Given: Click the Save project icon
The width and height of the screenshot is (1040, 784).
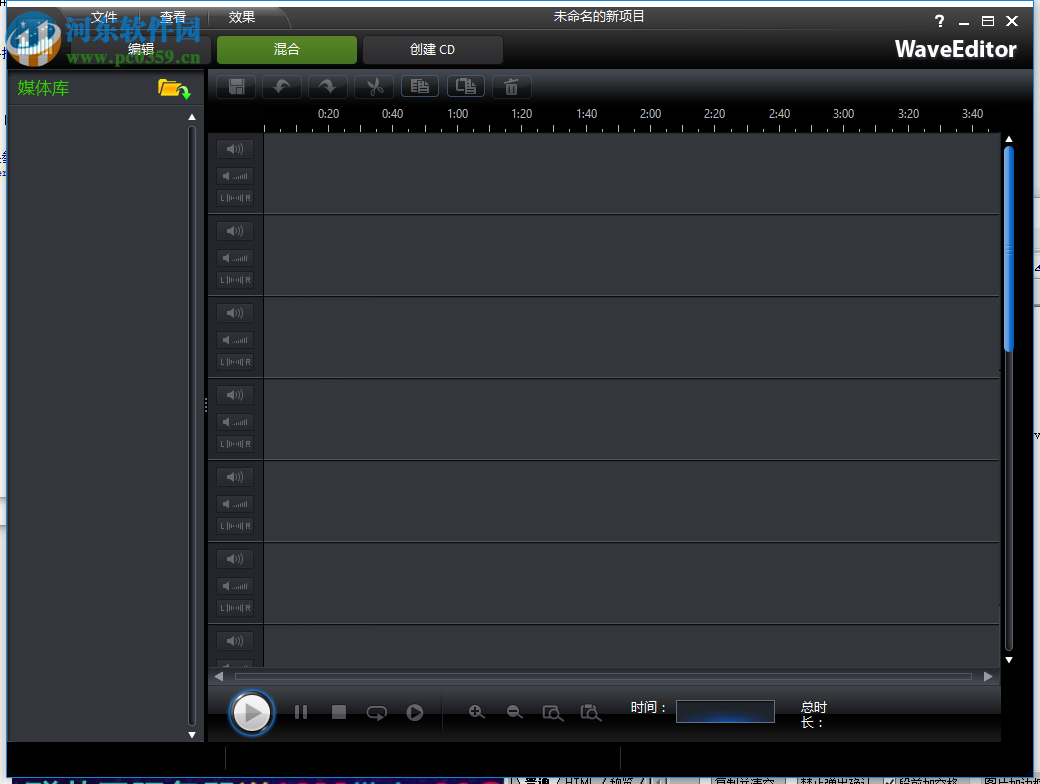Looking at the screenshot, I should coord(235,86).
